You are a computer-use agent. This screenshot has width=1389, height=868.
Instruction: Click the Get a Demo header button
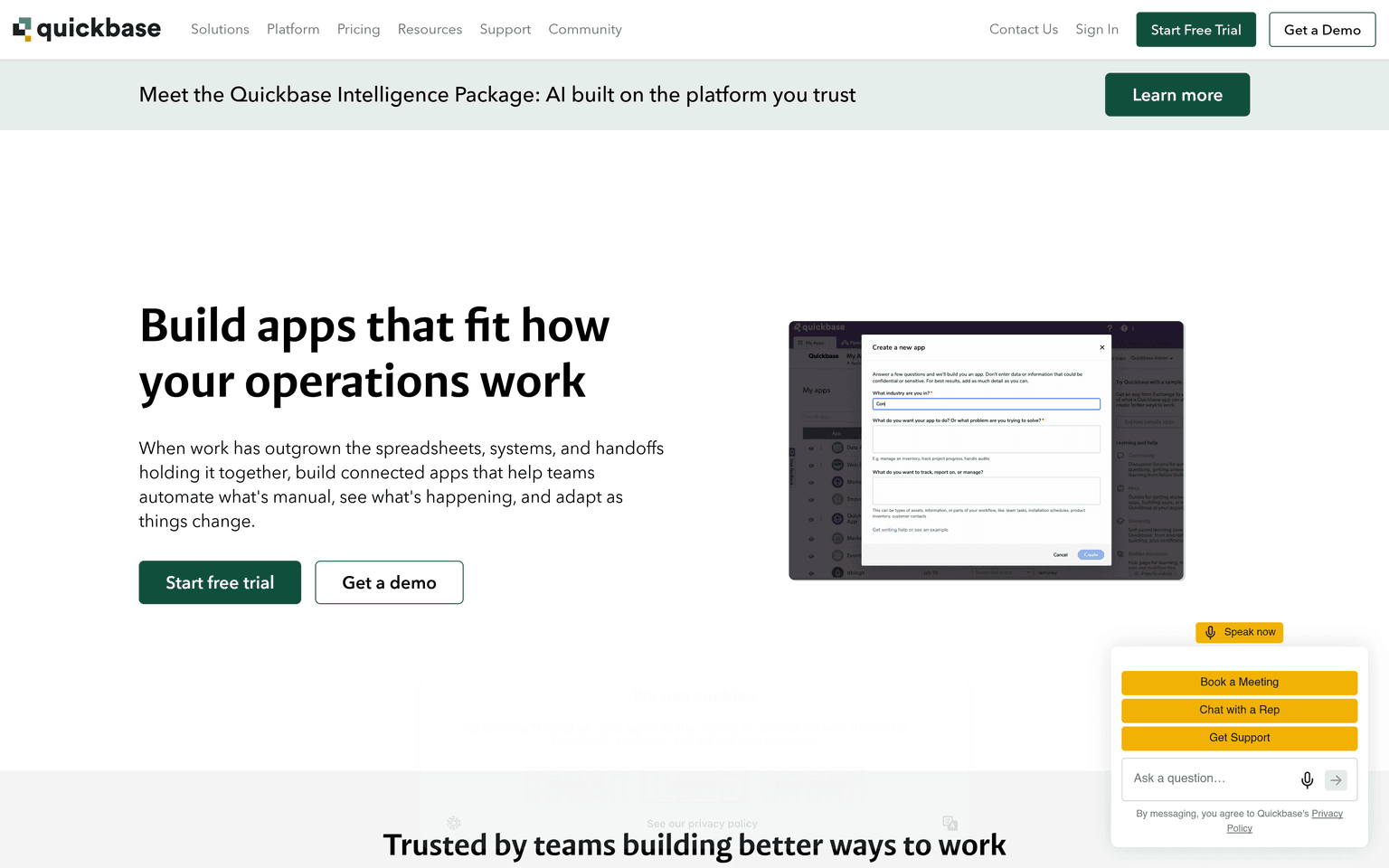1322,30
